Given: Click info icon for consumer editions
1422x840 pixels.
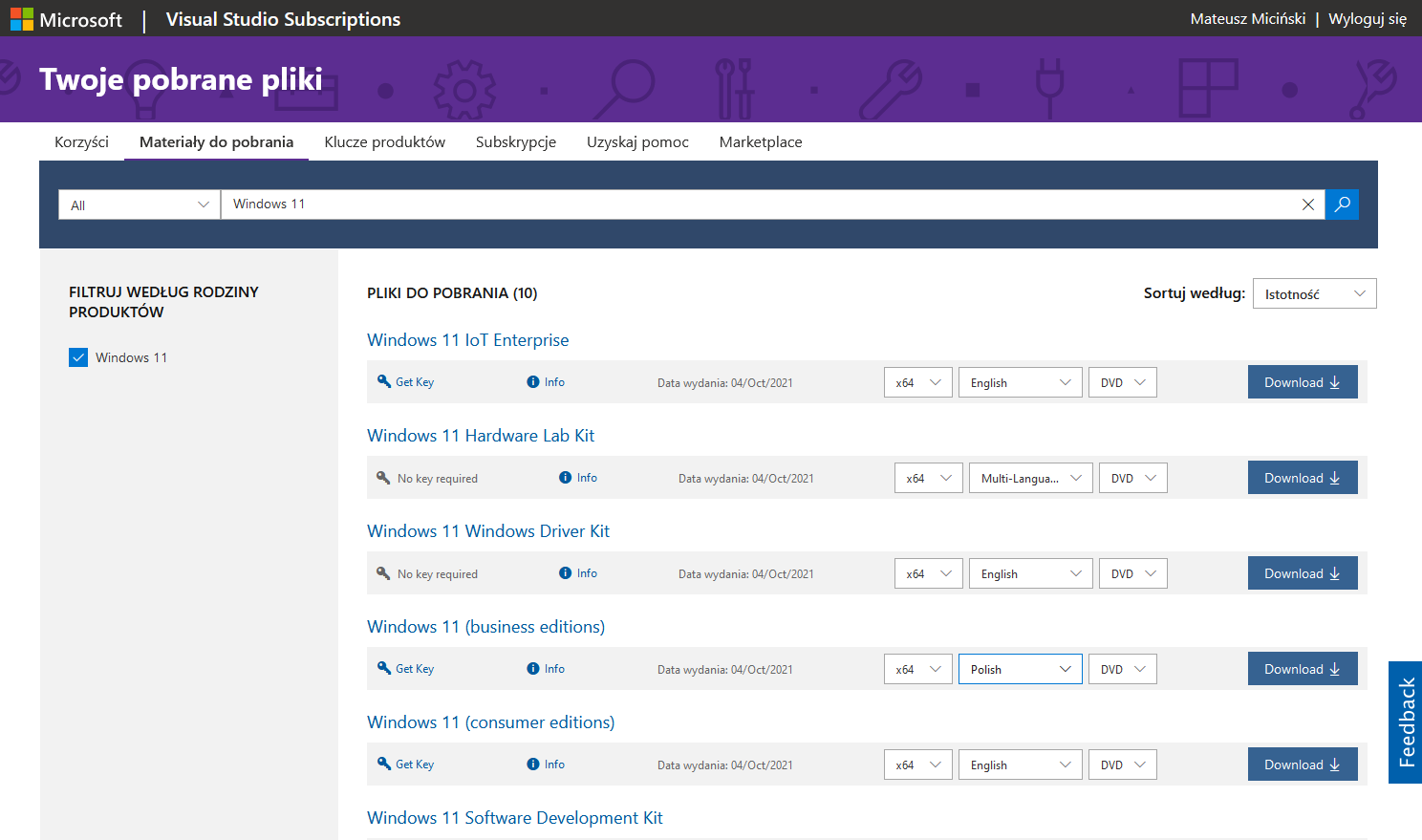Looking at the screenshot, I should pos(533,765).
